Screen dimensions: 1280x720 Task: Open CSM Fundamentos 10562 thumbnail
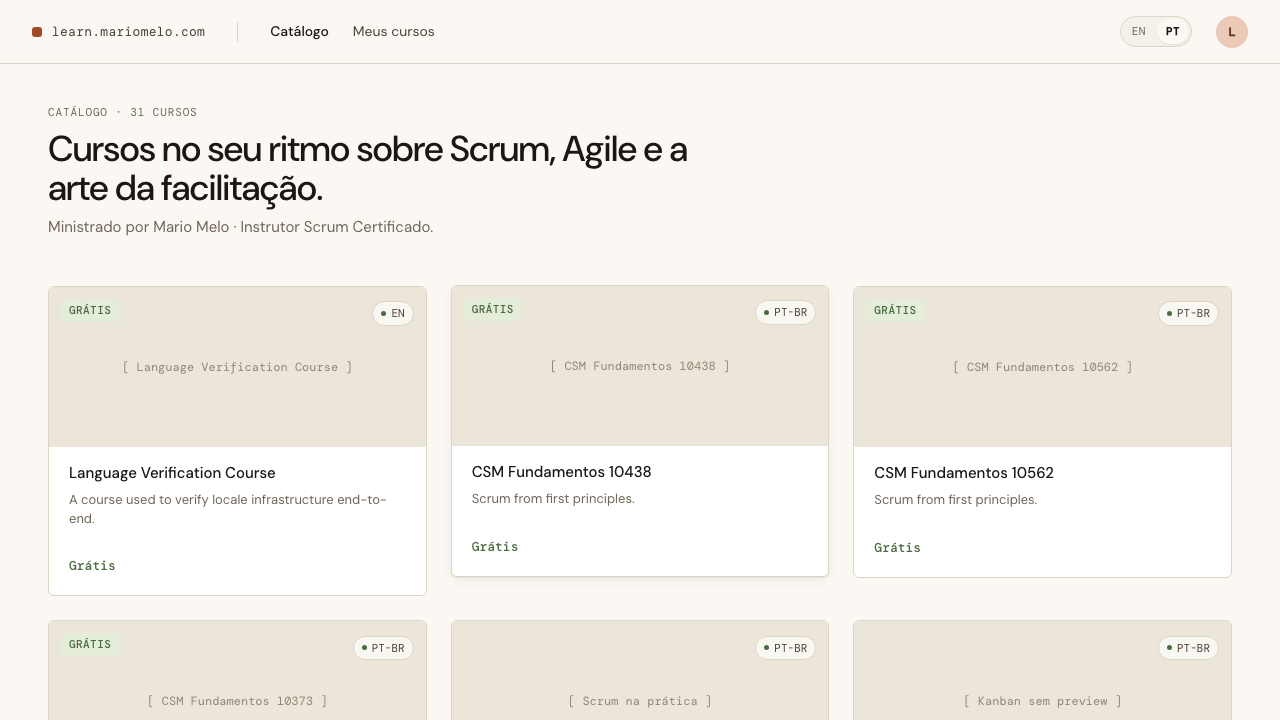pos(1042,367)
